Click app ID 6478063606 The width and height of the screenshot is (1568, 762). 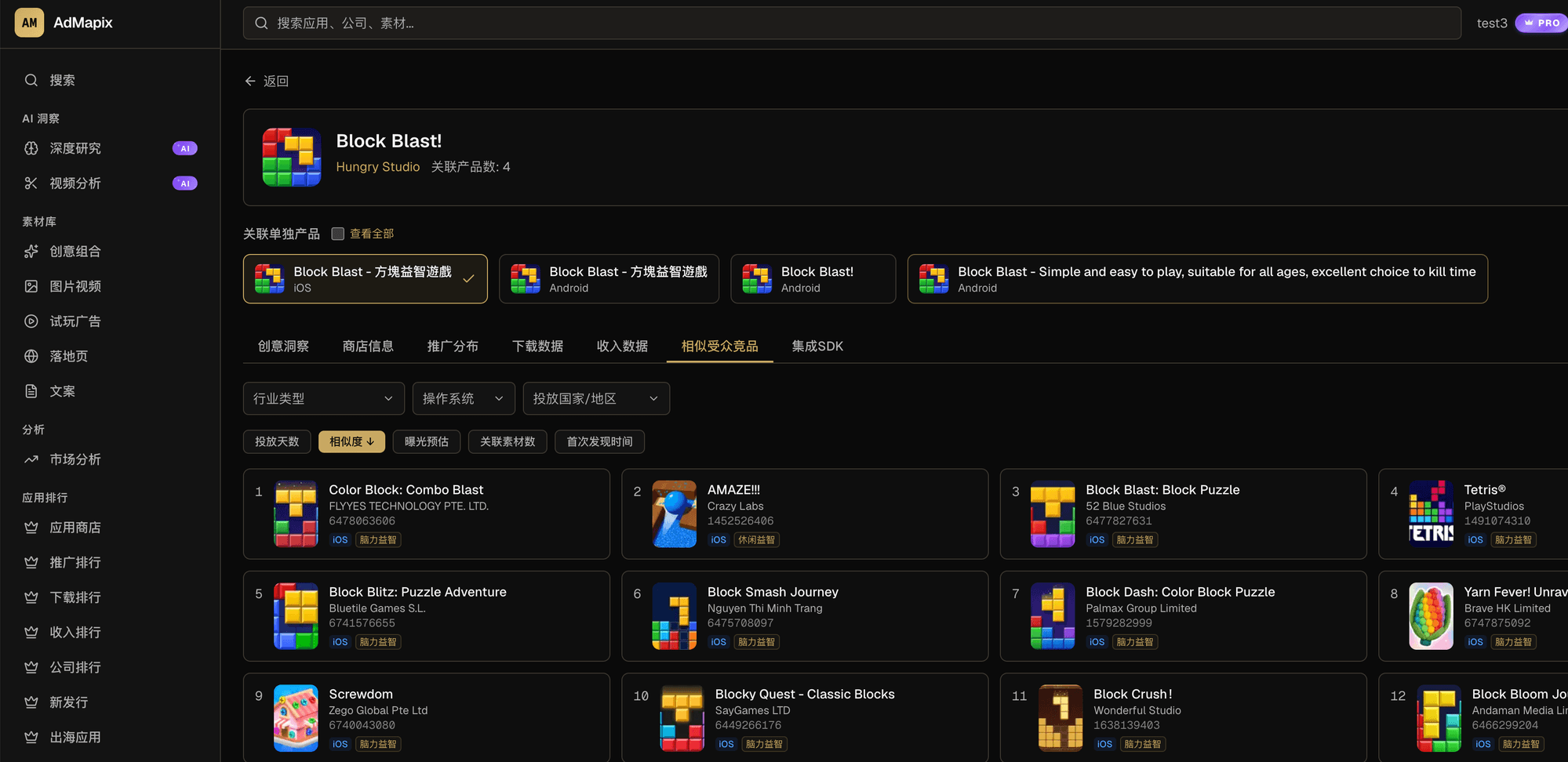(x=362, y=521)
